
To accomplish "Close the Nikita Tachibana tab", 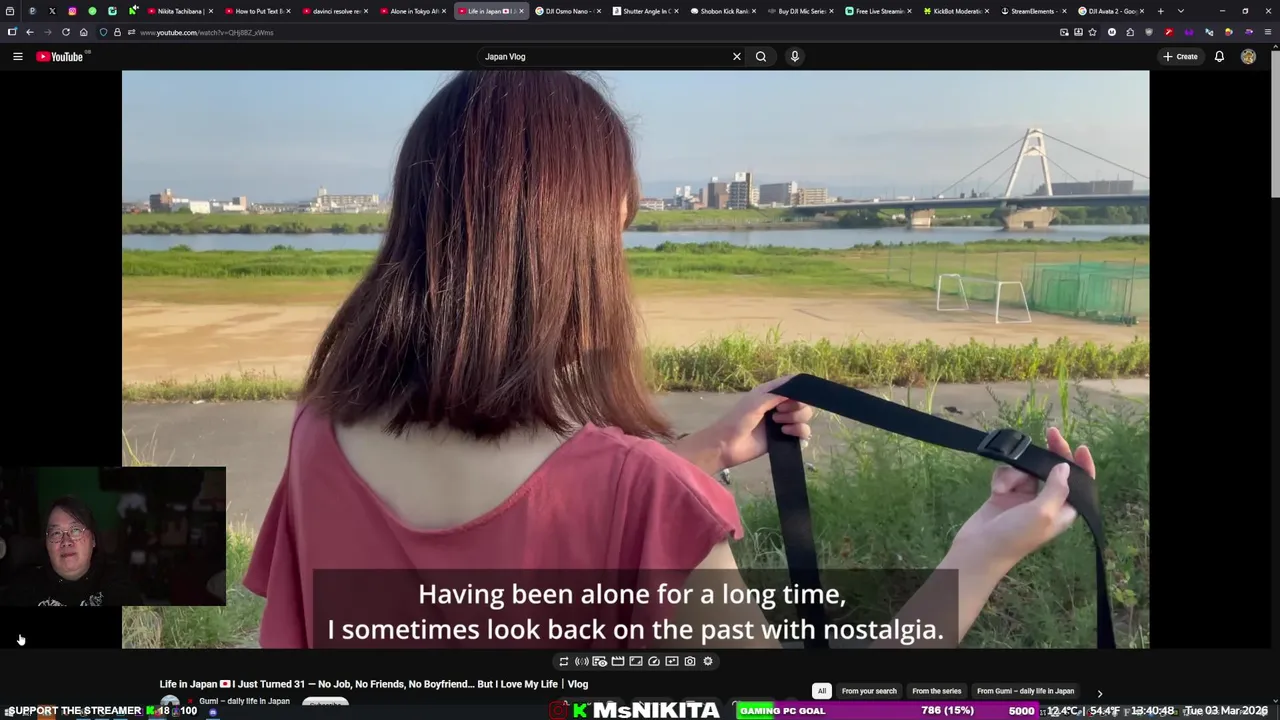I will pos(211,11).
